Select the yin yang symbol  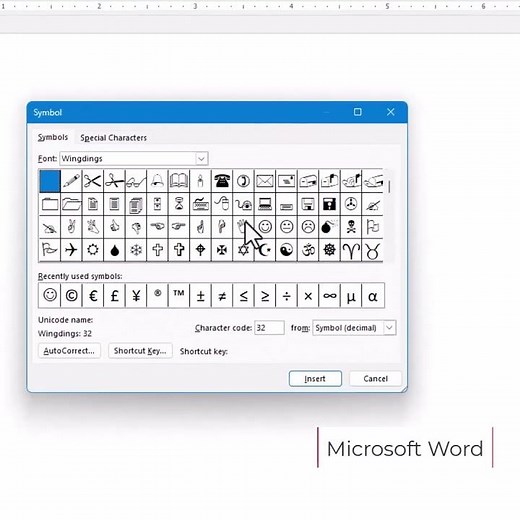pyautogui.click(x=286, y=250)
